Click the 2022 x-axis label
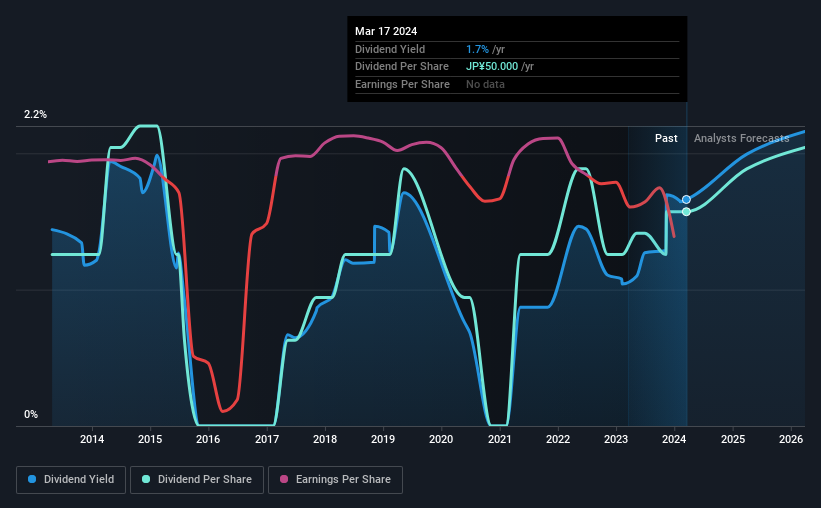Image resolution: width=821 pixels, height=508 pixels. point(558,439)
